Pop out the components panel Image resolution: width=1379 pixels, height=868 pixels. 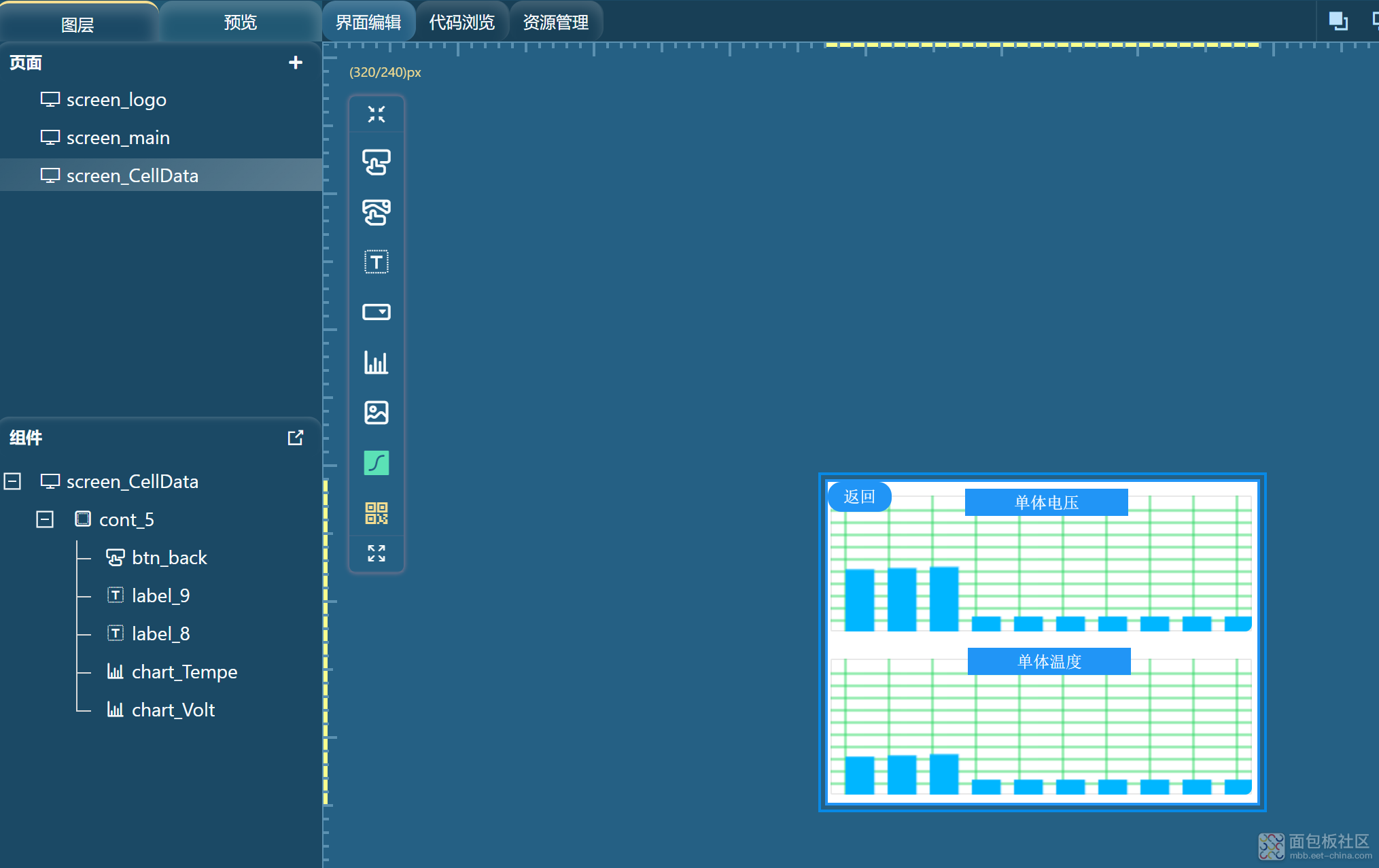click(x=295, y=438)
